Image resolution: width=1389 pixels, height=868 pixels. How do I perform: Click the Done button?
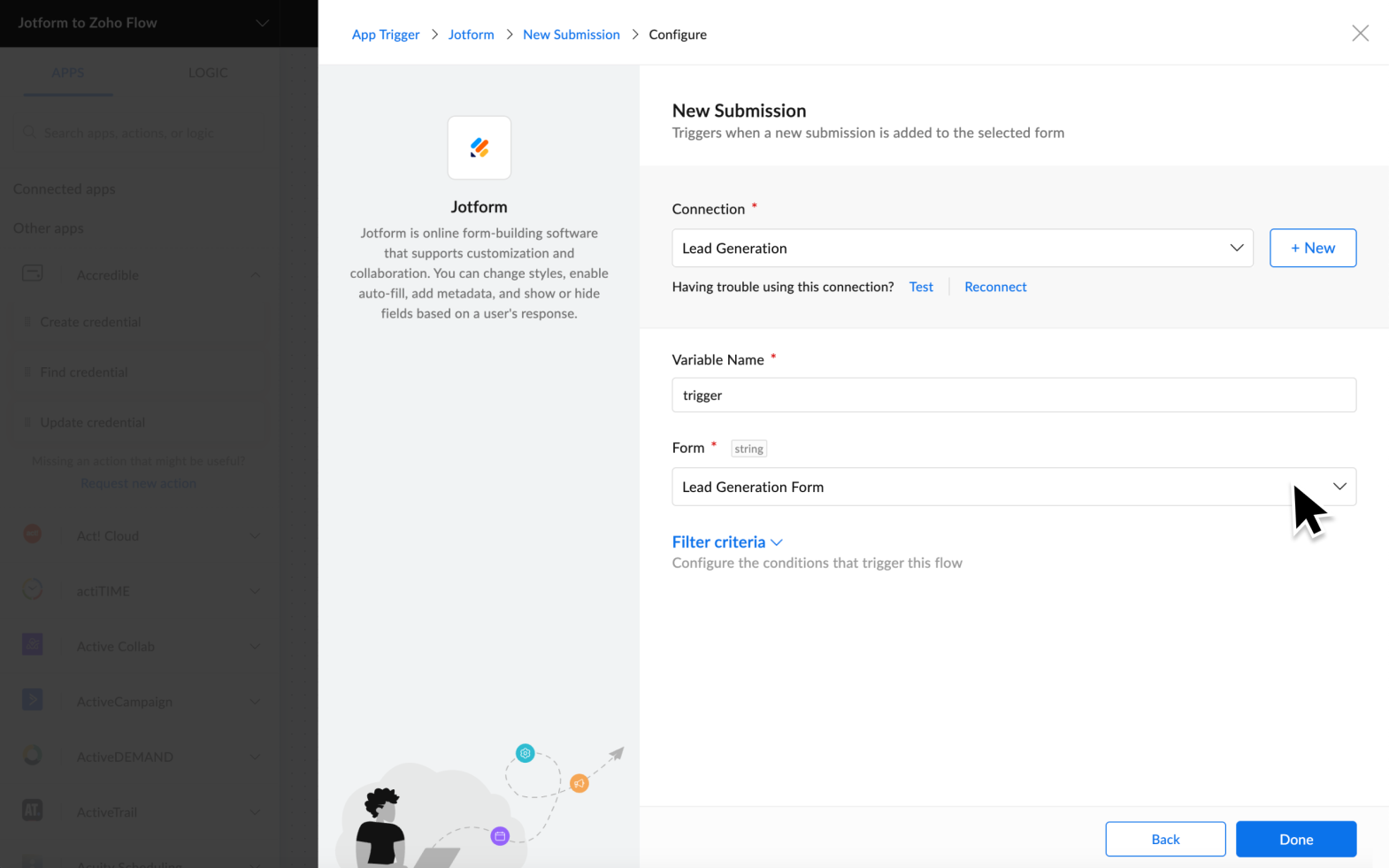(1295, 839)
